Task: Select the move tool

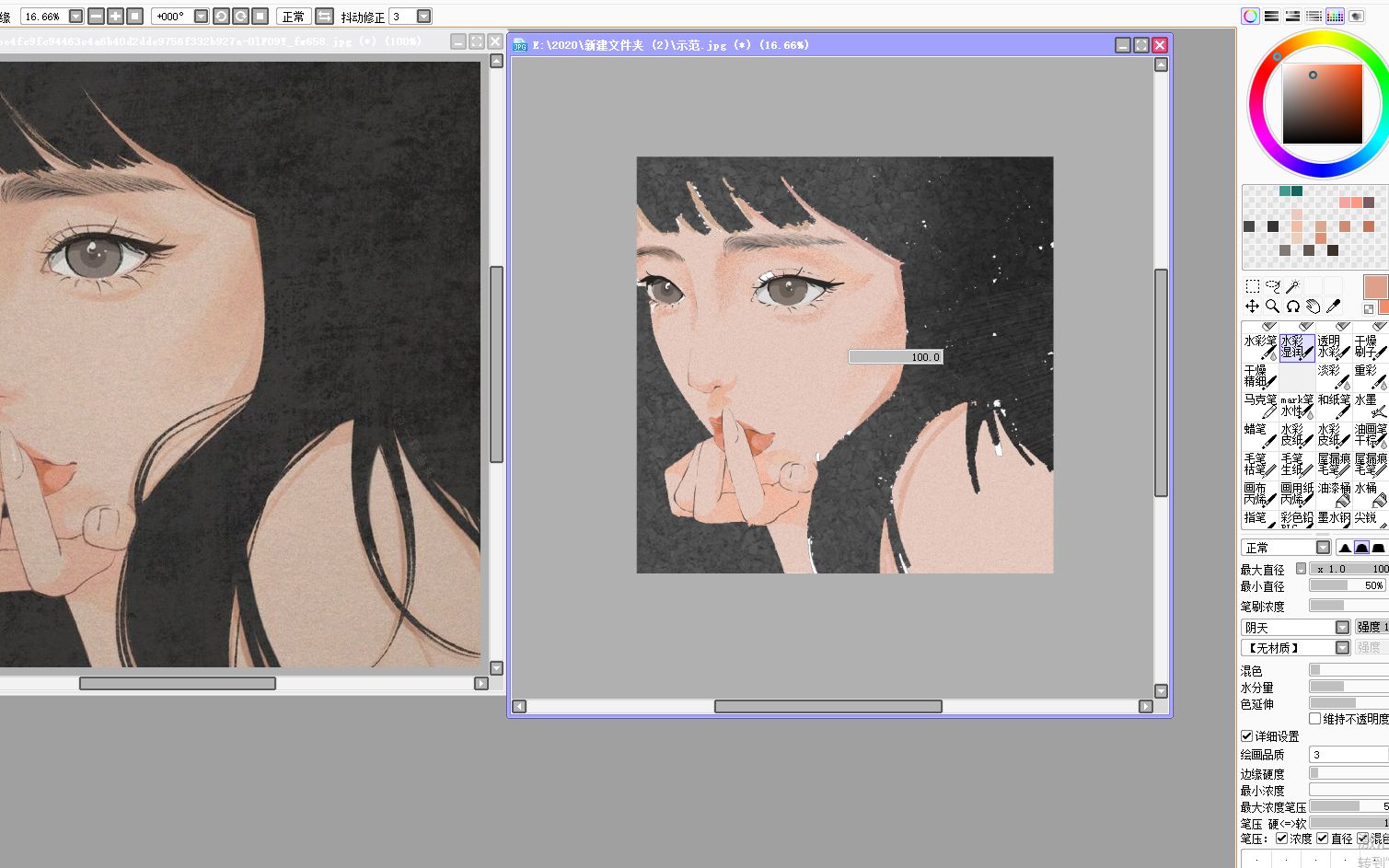Action: click(x=1252, y=307)
